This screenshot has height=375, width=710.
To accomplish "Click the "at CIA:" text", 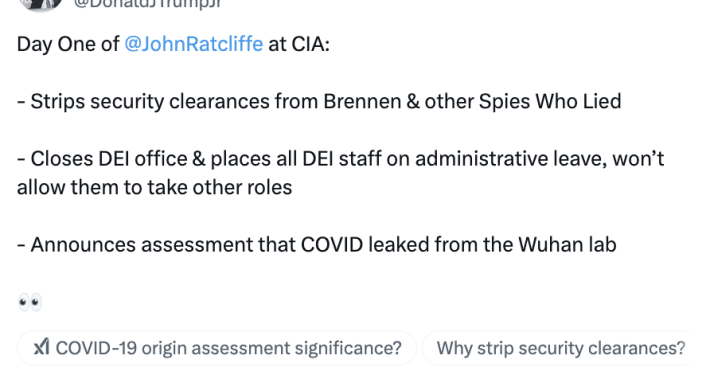I will click(x=299, y=44).
